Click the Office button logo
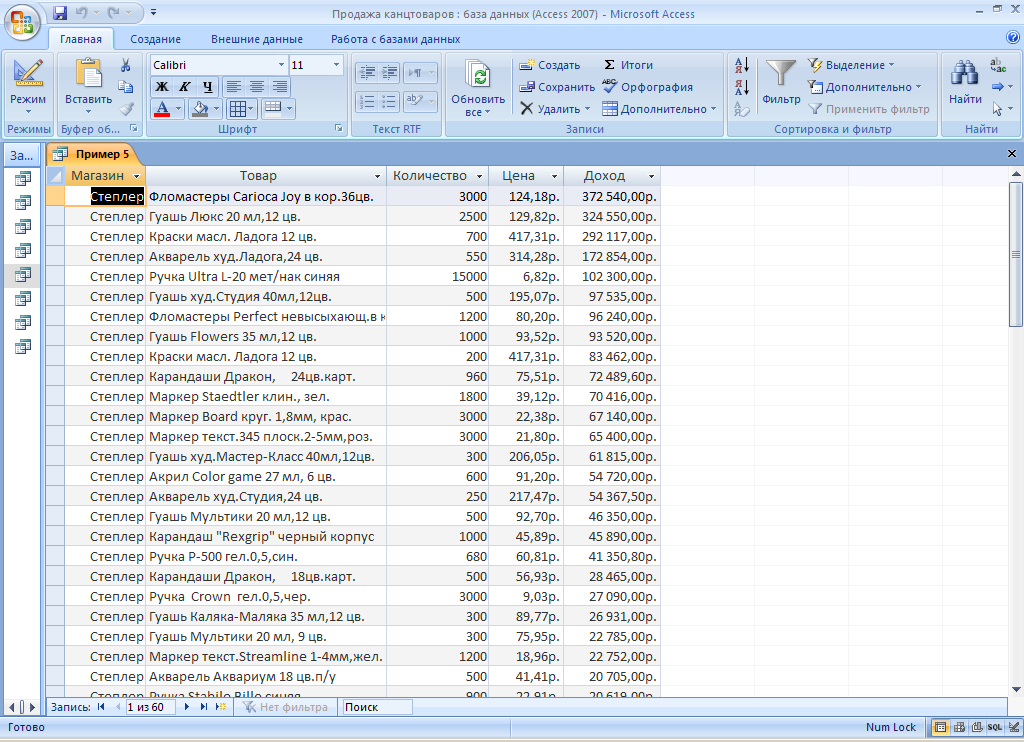Image resolution: width=1024 pixels, height=742 pixels. 22,23
